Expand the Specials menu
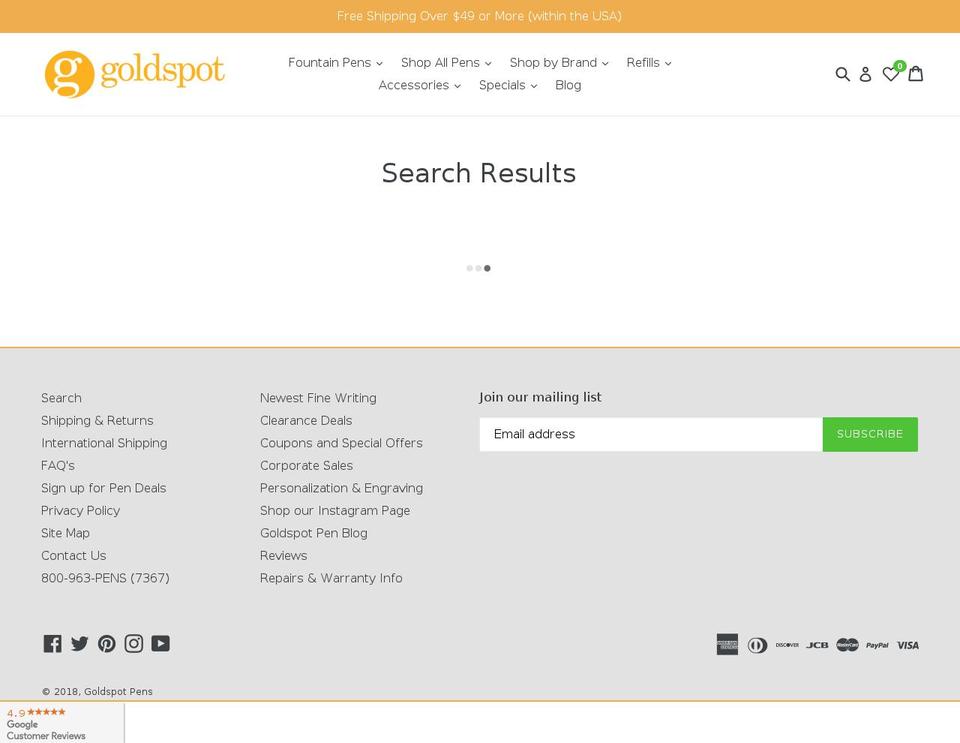This screenshot has height=743, width=960. point(508,85)
